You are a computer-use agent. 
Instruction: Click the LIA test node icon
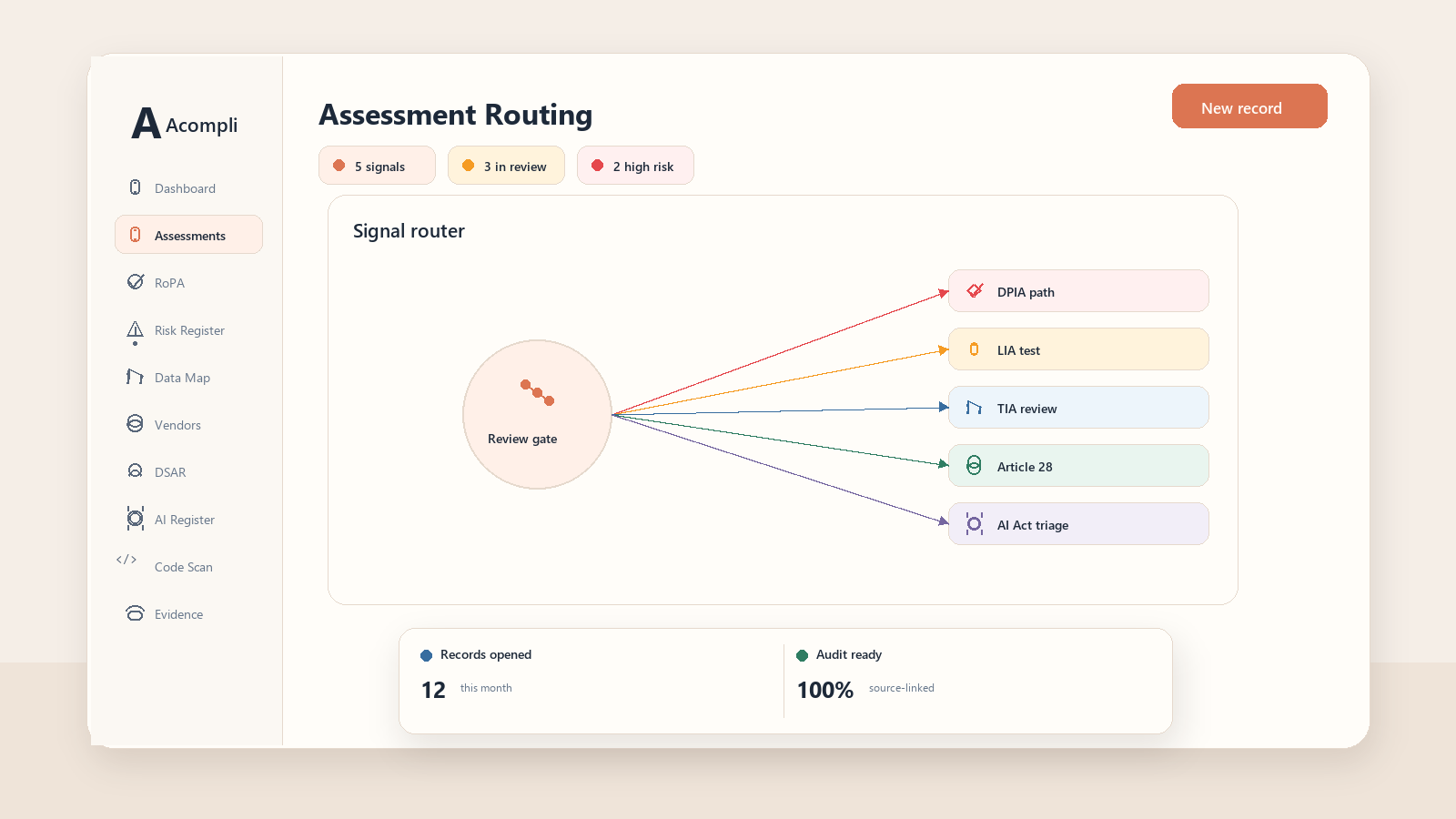tap(974, 349)
